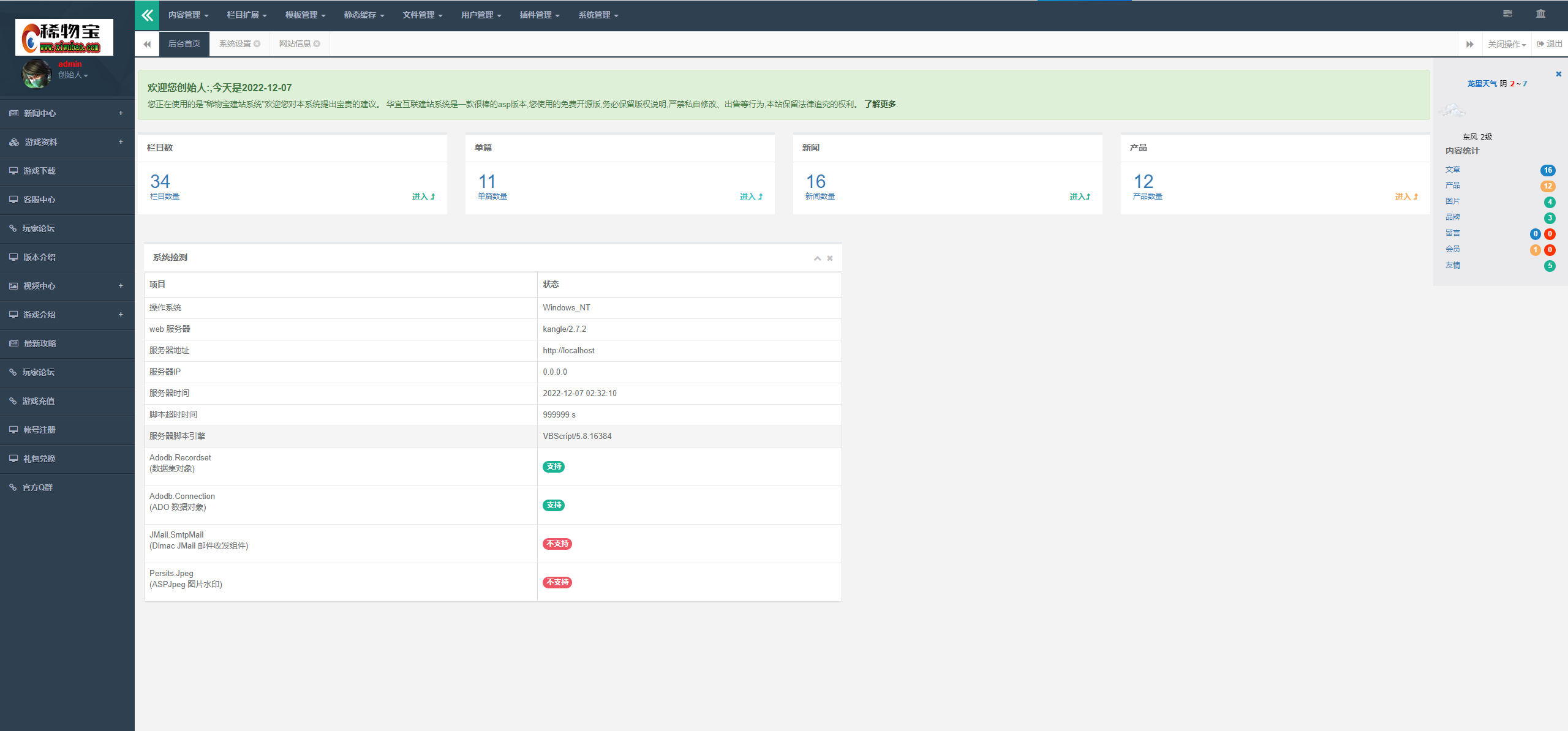Click the 34 栏目数量 number
This screenshot has width=1568, height=731.
coord(160,181)
